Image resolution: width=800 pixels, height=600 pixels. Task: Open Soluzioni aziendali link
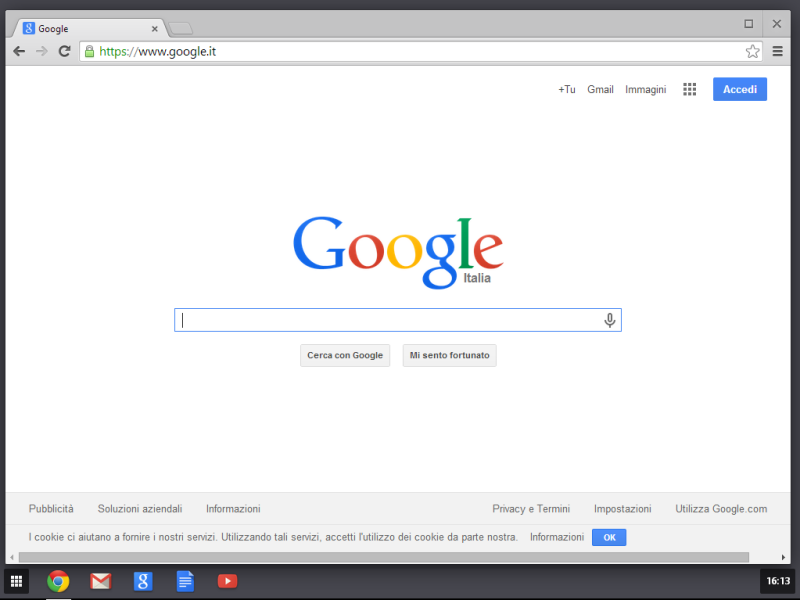140,509
